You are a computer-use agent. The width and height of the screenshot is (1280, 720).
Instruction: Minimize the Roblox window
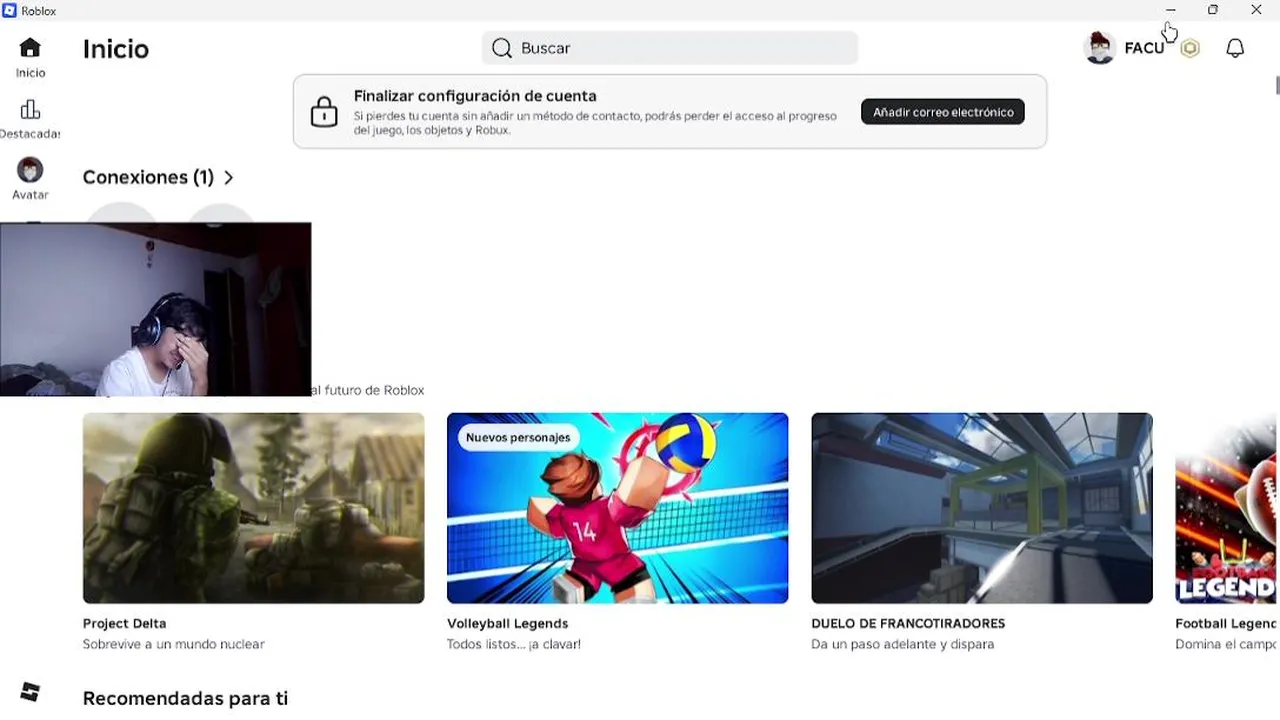coord(1170,10)
